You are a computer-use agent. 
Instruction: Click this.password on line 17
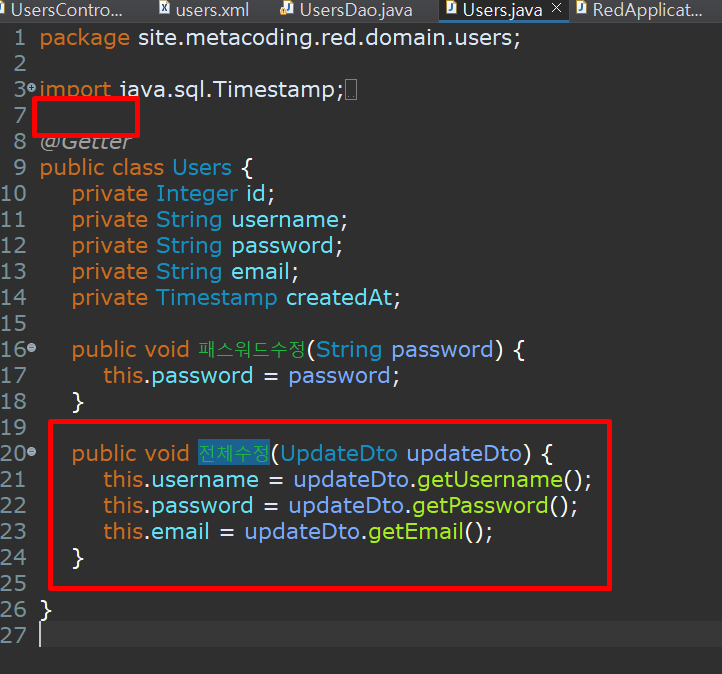[178, 376]
